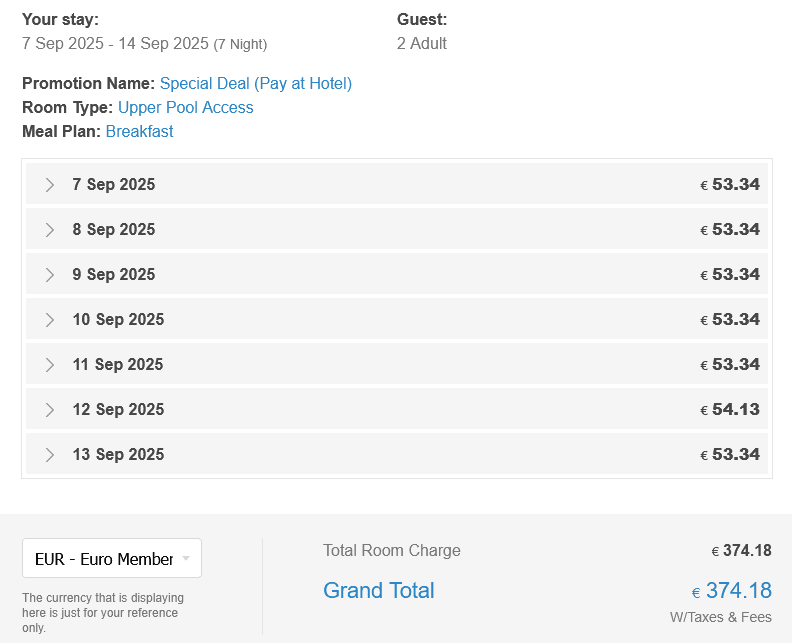The width and height of the screenshot is (792, 643).
Task: Open the Special Deal (Pay at Hotel) link
Action: pyautogui.click(x=255, y=83)
